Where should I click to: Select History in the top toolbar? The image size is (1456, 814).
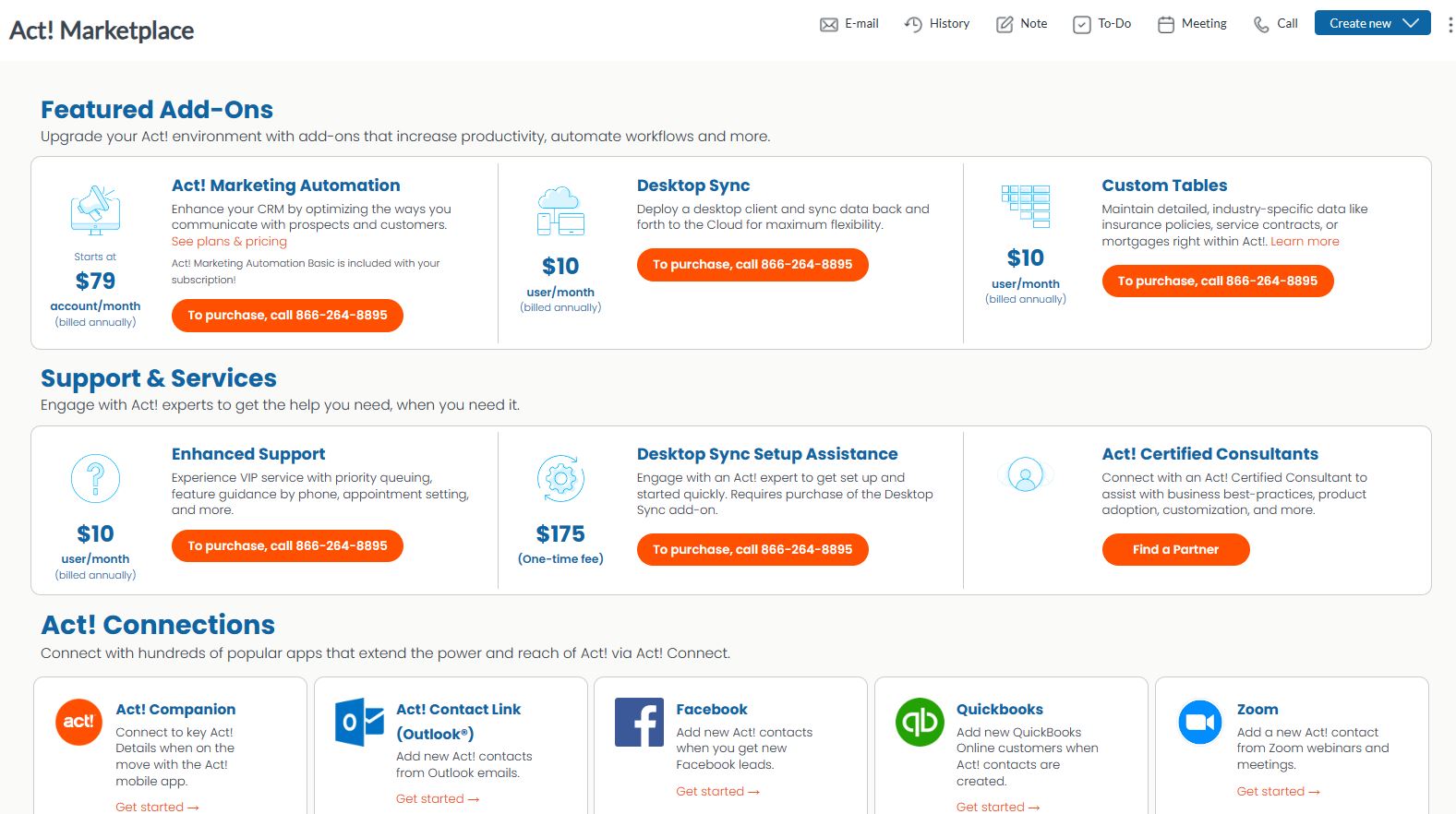tap(937, 24)
